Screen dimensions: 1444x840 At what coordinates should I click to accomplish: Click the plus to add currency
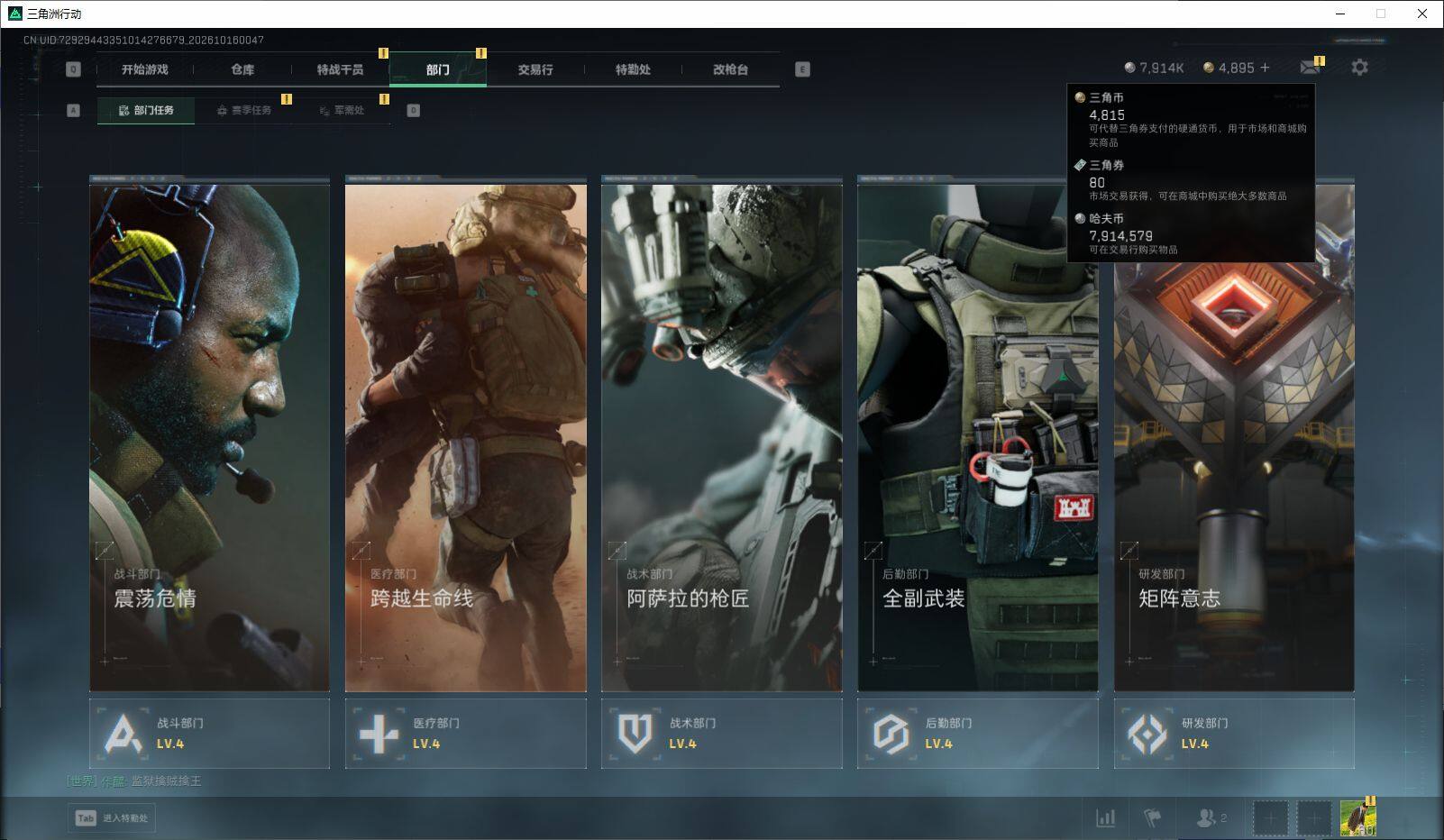pos(1265,68)
